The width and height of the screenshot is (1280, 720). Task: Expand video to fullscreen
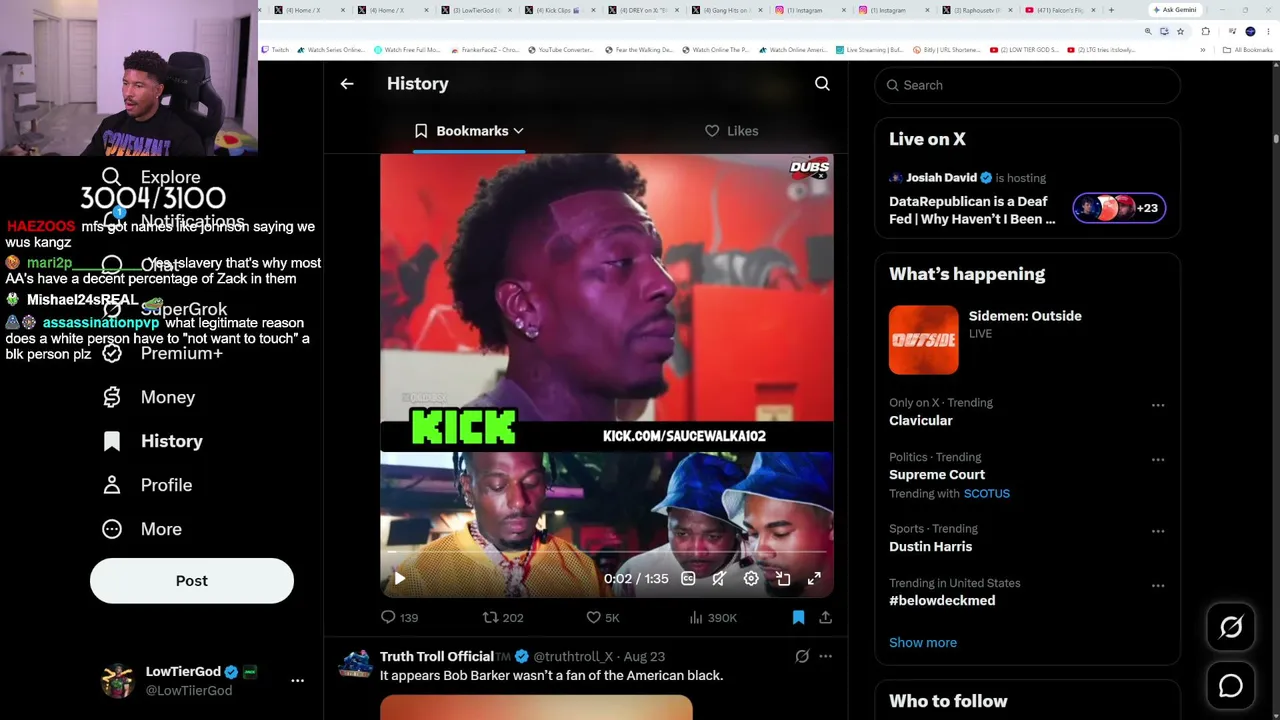pyautogui.click(x=814, y=578)
